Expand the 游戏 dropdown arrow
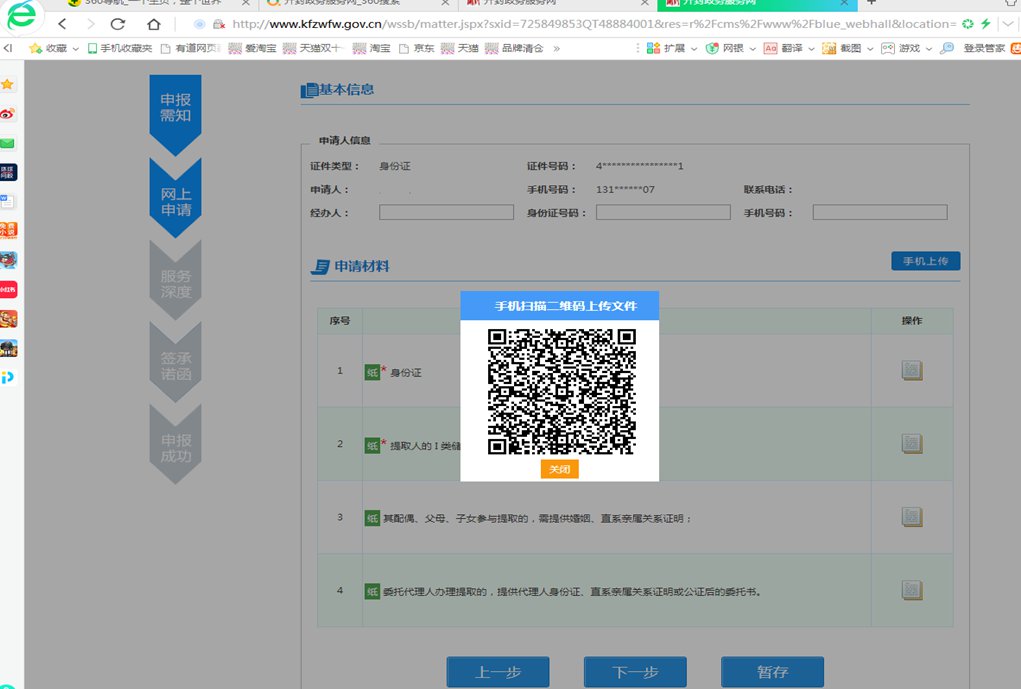The height and width of the screenshot is (689, 1021). (x=929, y=49)
